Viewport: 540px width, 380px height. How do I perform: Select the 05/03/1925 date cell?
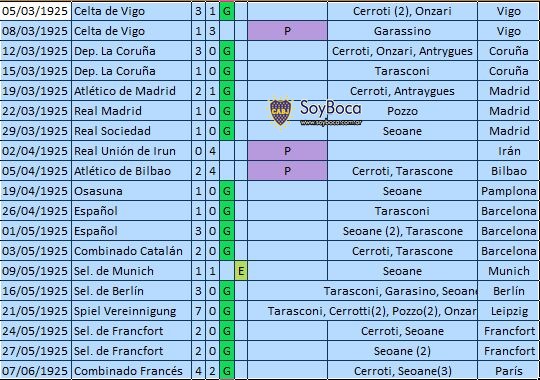click(36, 11)
